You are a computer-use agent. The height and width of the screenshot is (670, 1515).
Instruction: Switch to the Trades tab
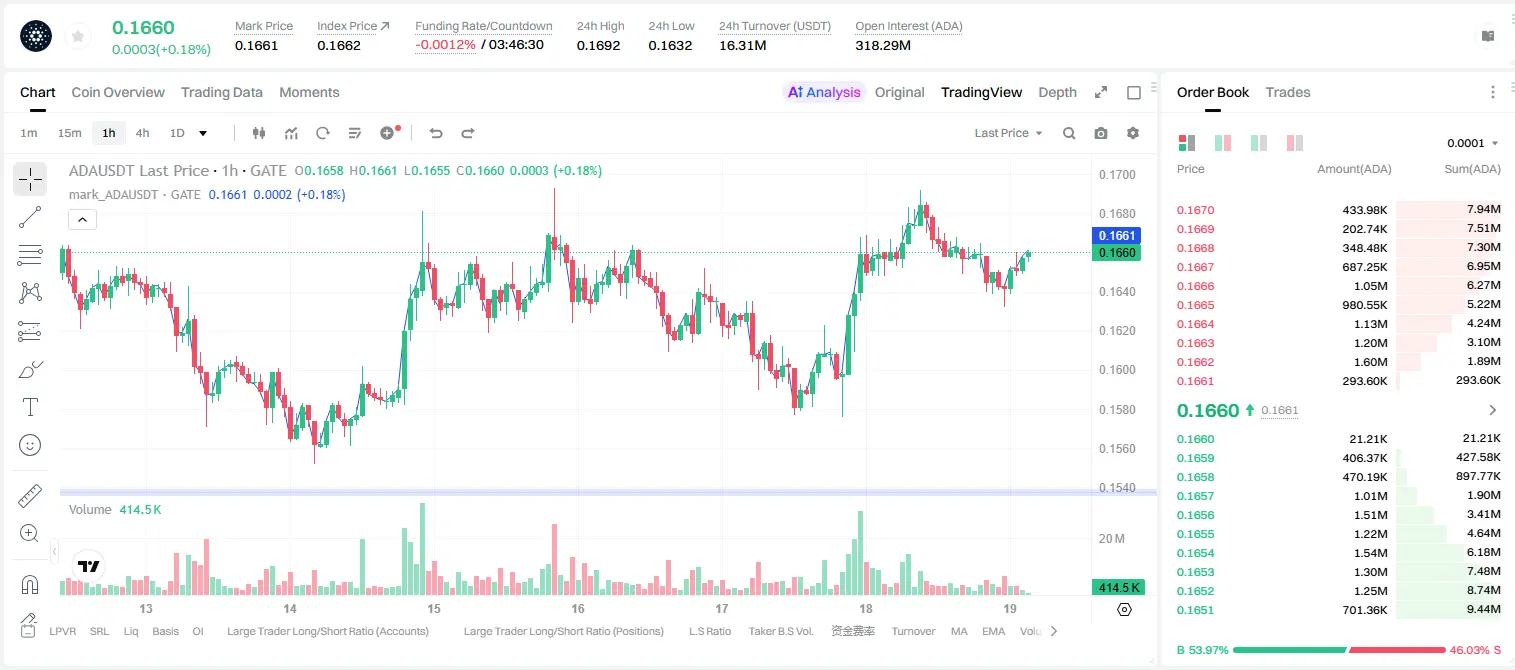[1288, 92]
